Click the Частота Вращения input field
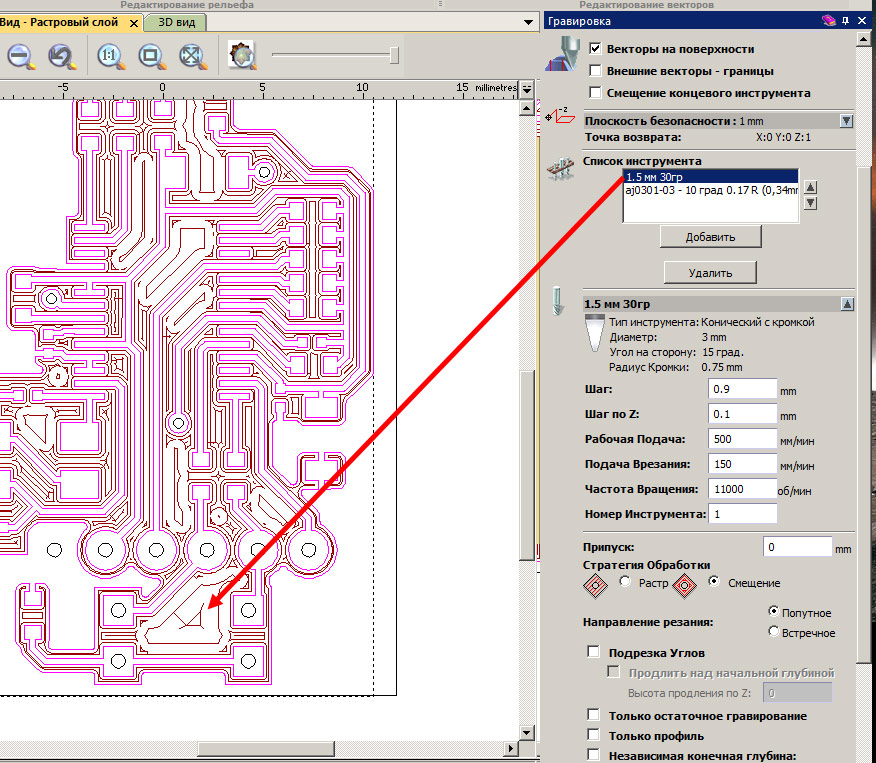Screen dimensions: 876x763 (x=742, y=489)
